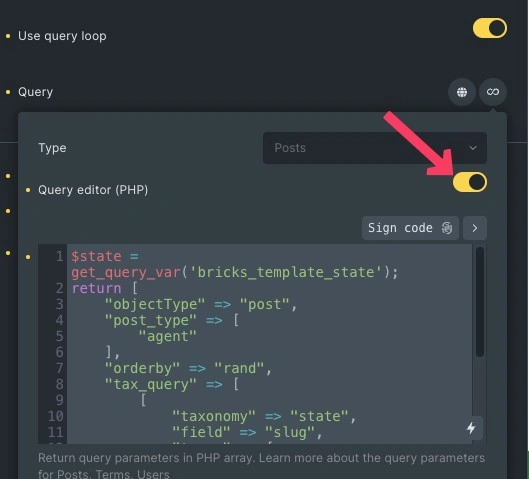Place cursor on the "return [" line

(105, 288)
